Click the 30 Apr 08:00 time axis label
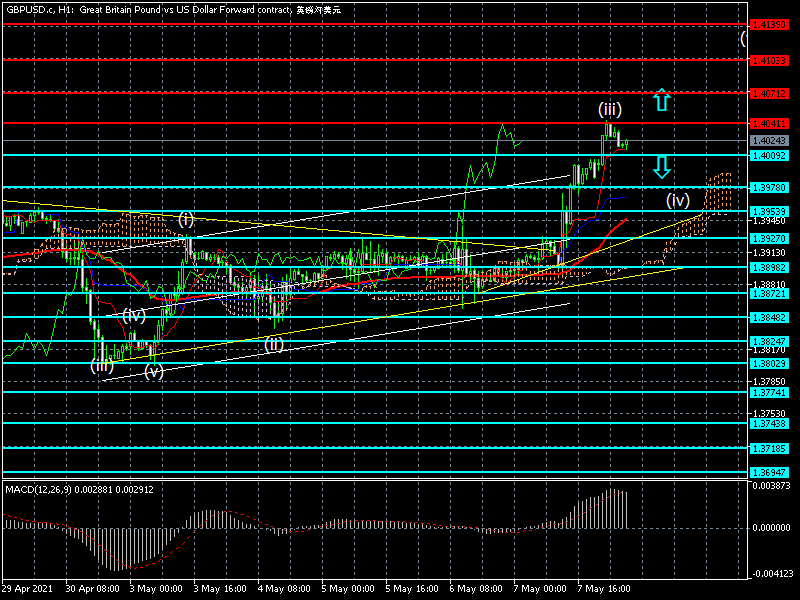Screen dimensions: 800x600 [93, 589]
